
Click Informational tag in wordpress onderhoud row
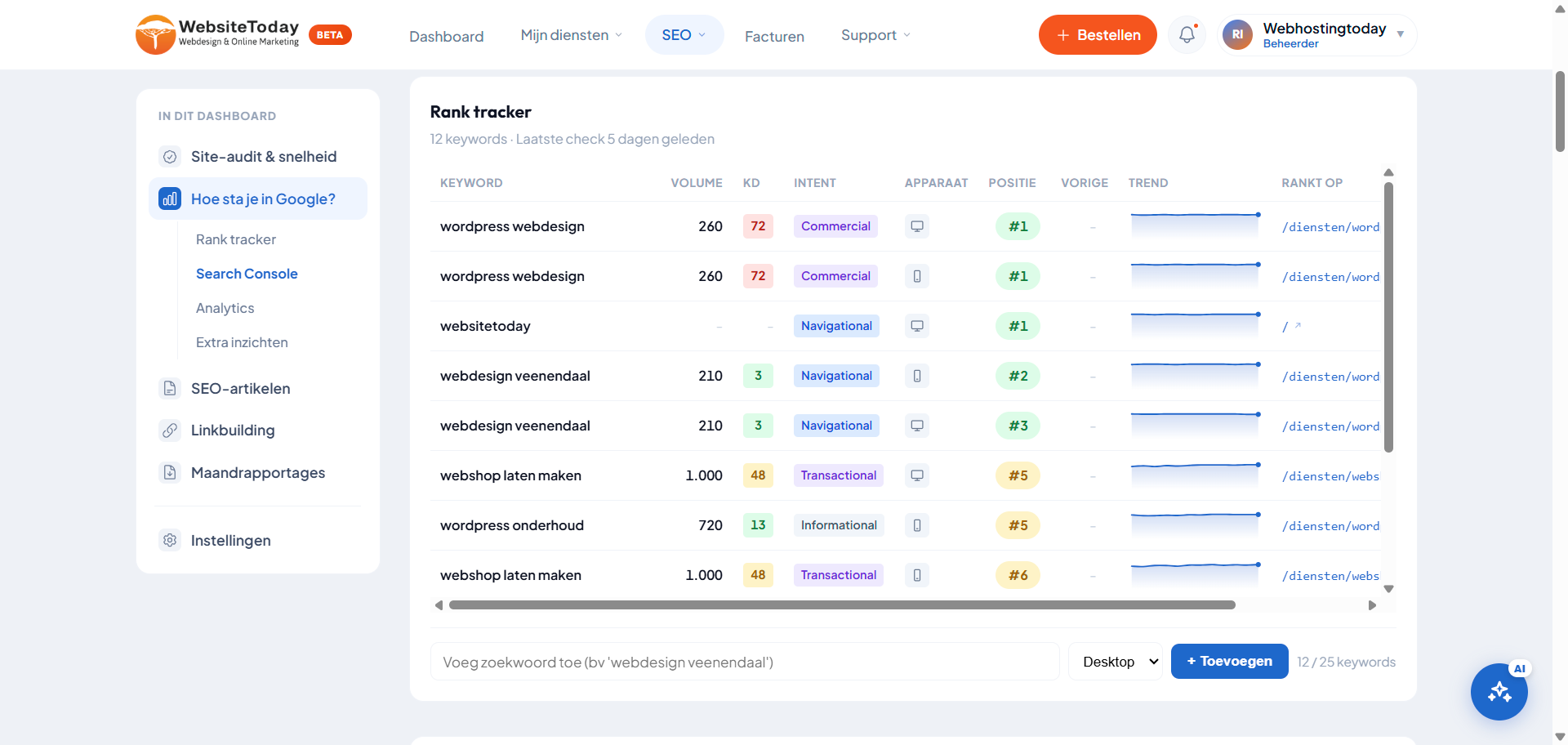point(839,525)
